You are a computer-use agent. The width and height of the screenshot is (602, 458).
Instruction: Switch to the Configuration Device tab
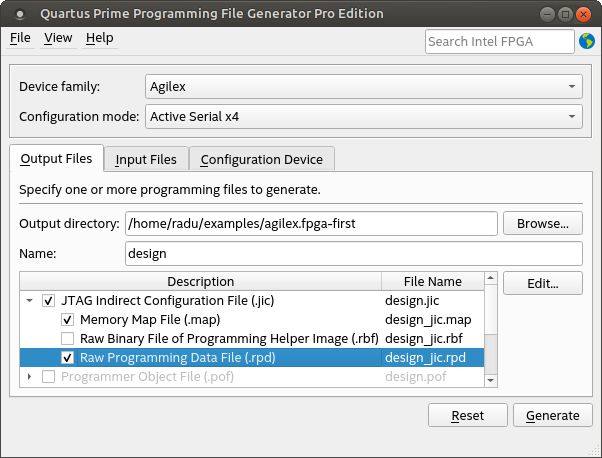(x=262, y=159)
